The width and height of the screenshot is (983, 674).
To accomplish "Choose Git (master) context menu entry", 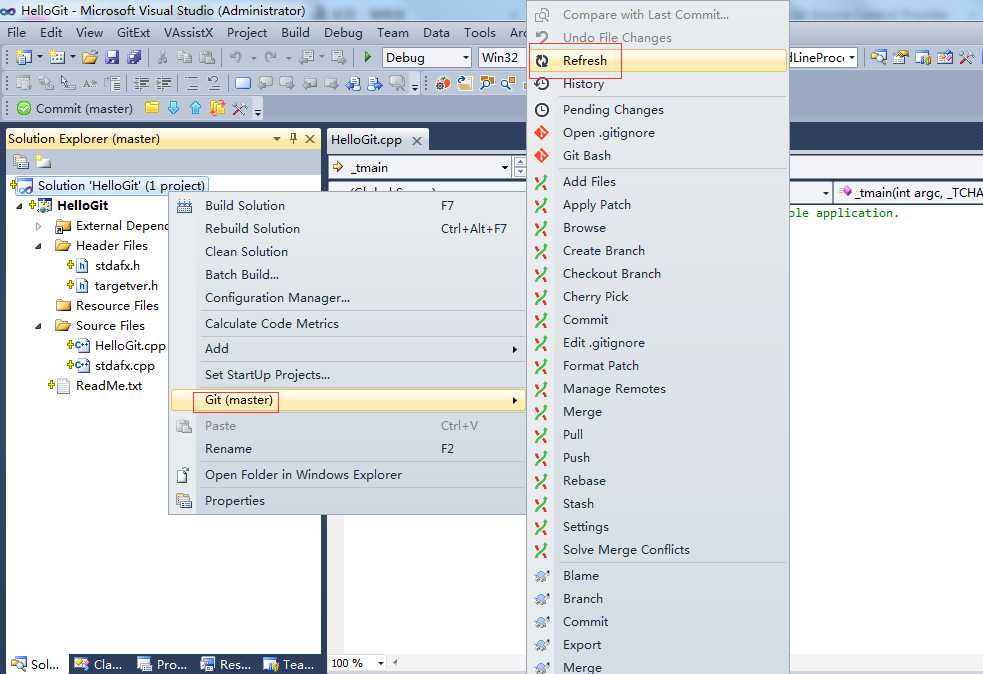I will 348,400.
